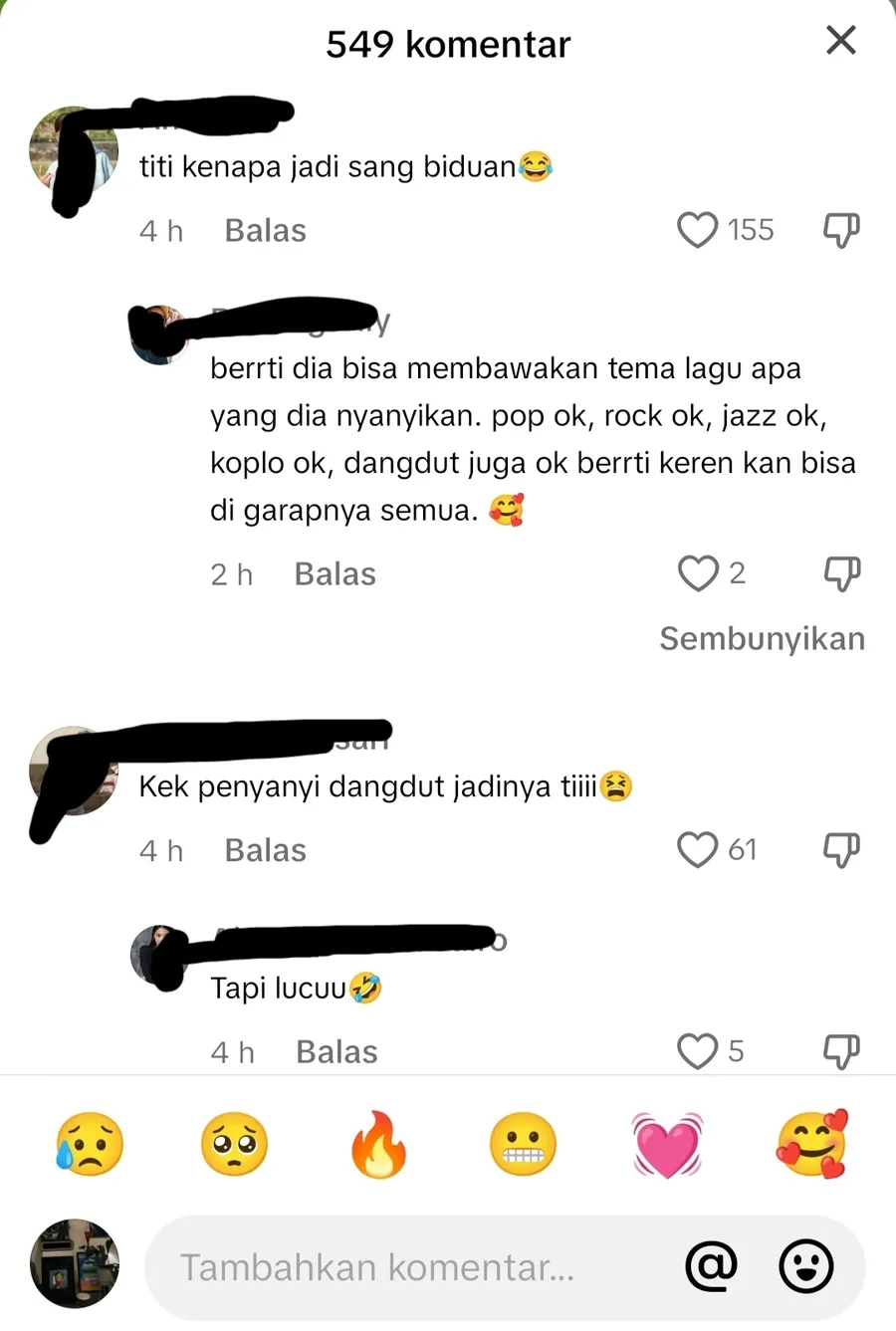Insert the sad sweating face emoji
Viewport: 896px width, 1331px height.
pyautogui.click(x=90, y=1145)
